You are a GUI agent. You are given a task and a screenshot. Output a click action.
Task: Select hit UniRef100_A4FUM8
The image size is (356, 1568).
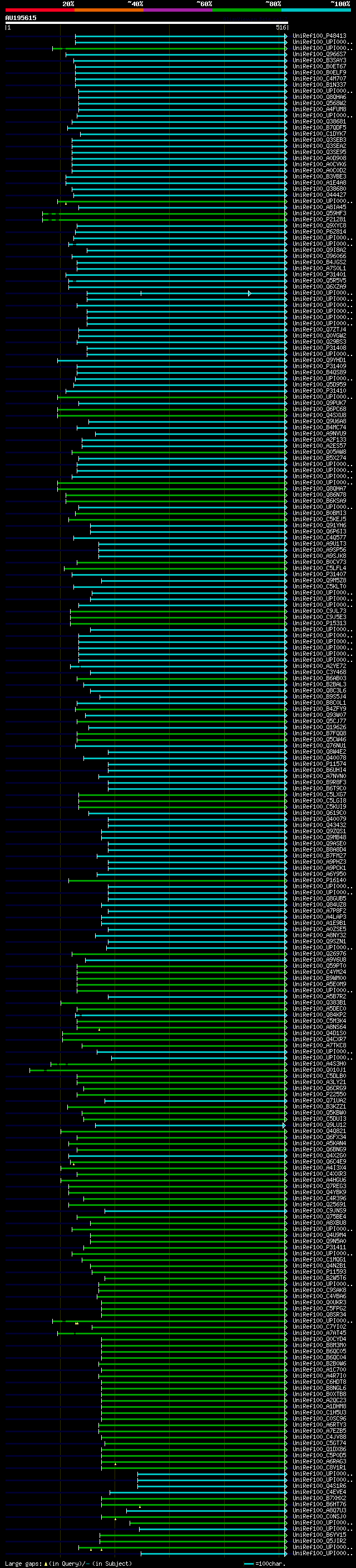319,109
